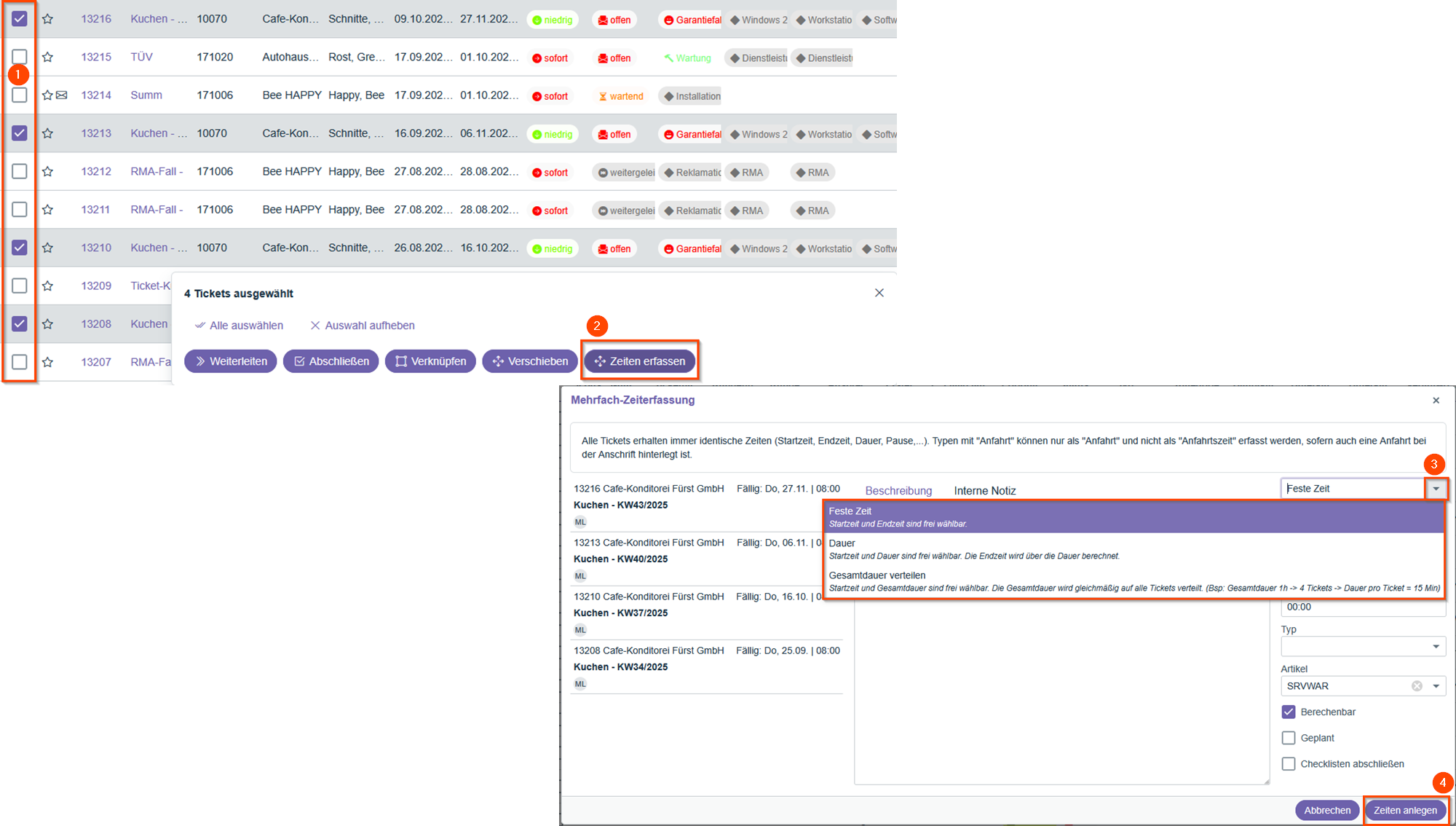
Task: Star ticket 13207 as favorite
Action: point(48,362)
